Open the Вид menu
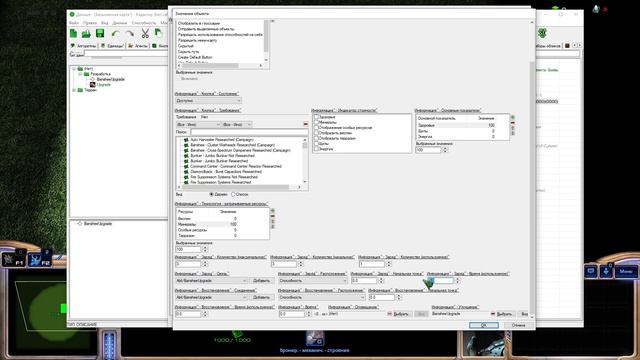 click(x=104, y=23)
